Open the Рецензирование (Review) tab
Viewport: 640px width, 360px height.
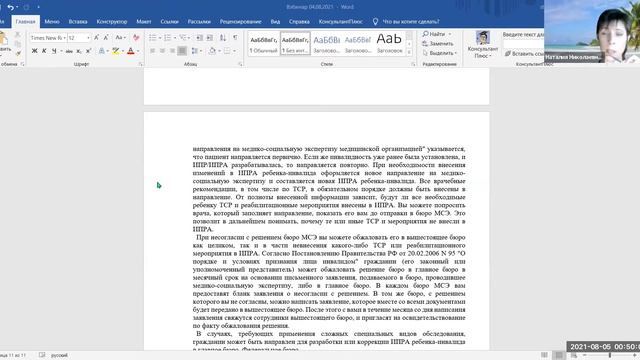pos(240,22)
